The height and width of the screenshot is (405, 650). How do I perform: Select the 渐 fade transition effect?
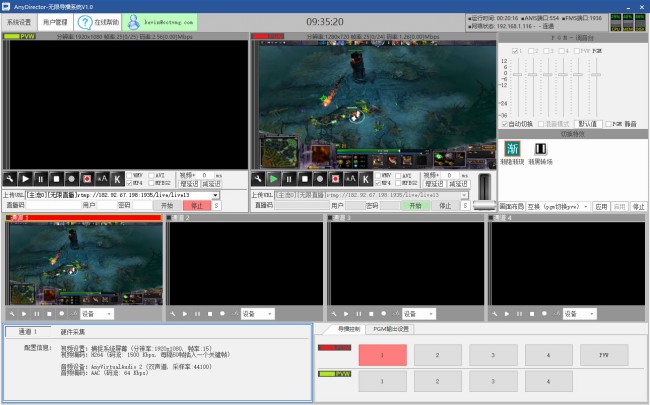tap(512, 148)
